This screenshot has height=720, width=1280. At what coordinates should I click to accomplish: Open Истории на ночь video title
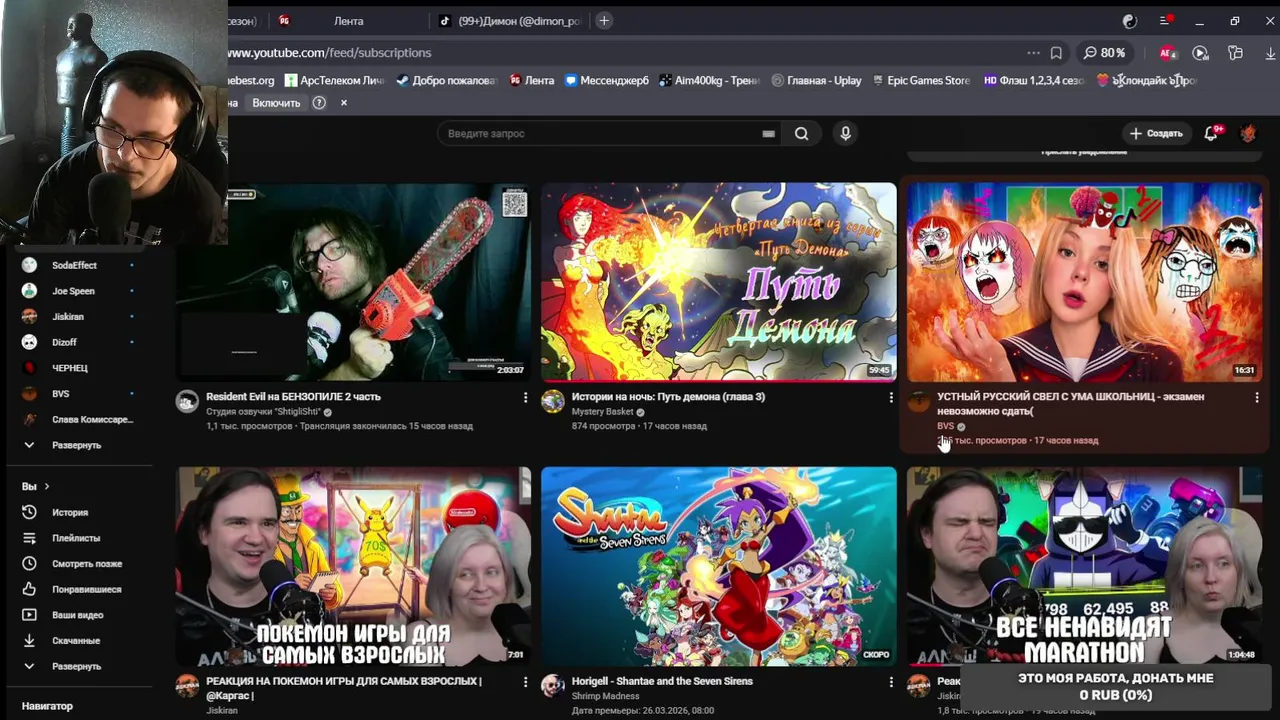668,397
